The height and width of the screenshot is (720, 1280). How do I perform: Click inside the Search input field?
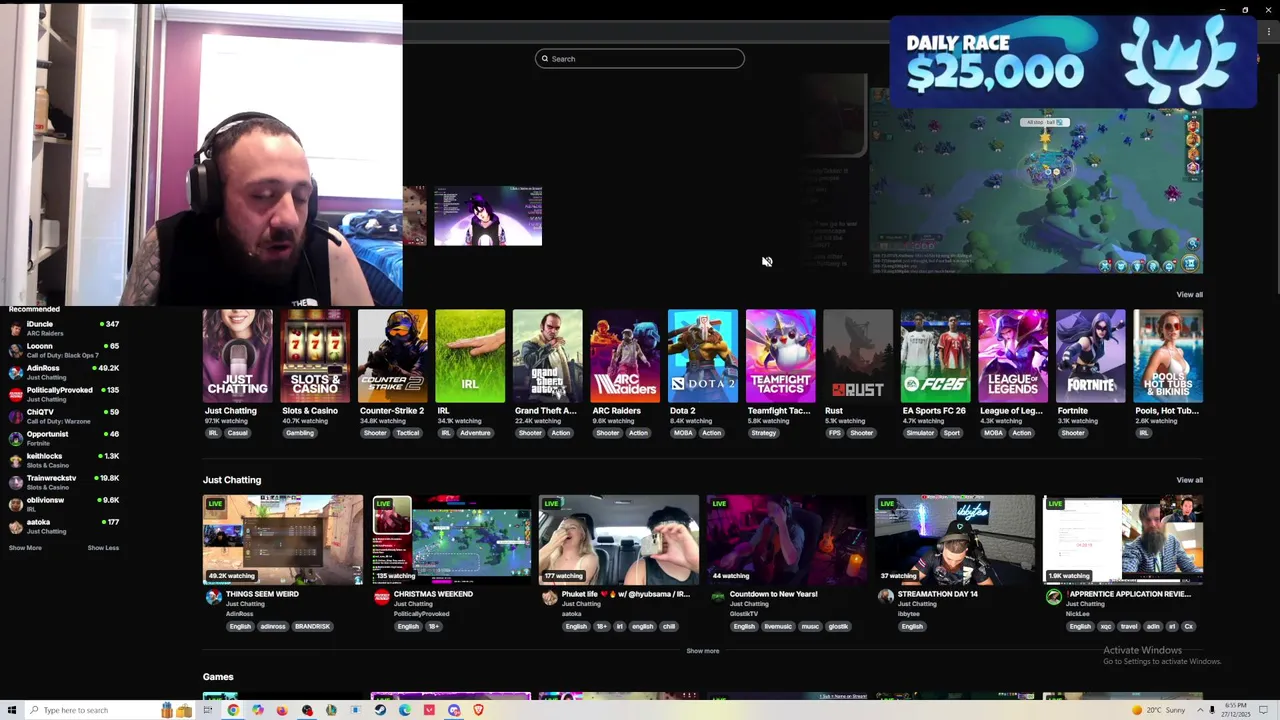(x=640, y=59)
